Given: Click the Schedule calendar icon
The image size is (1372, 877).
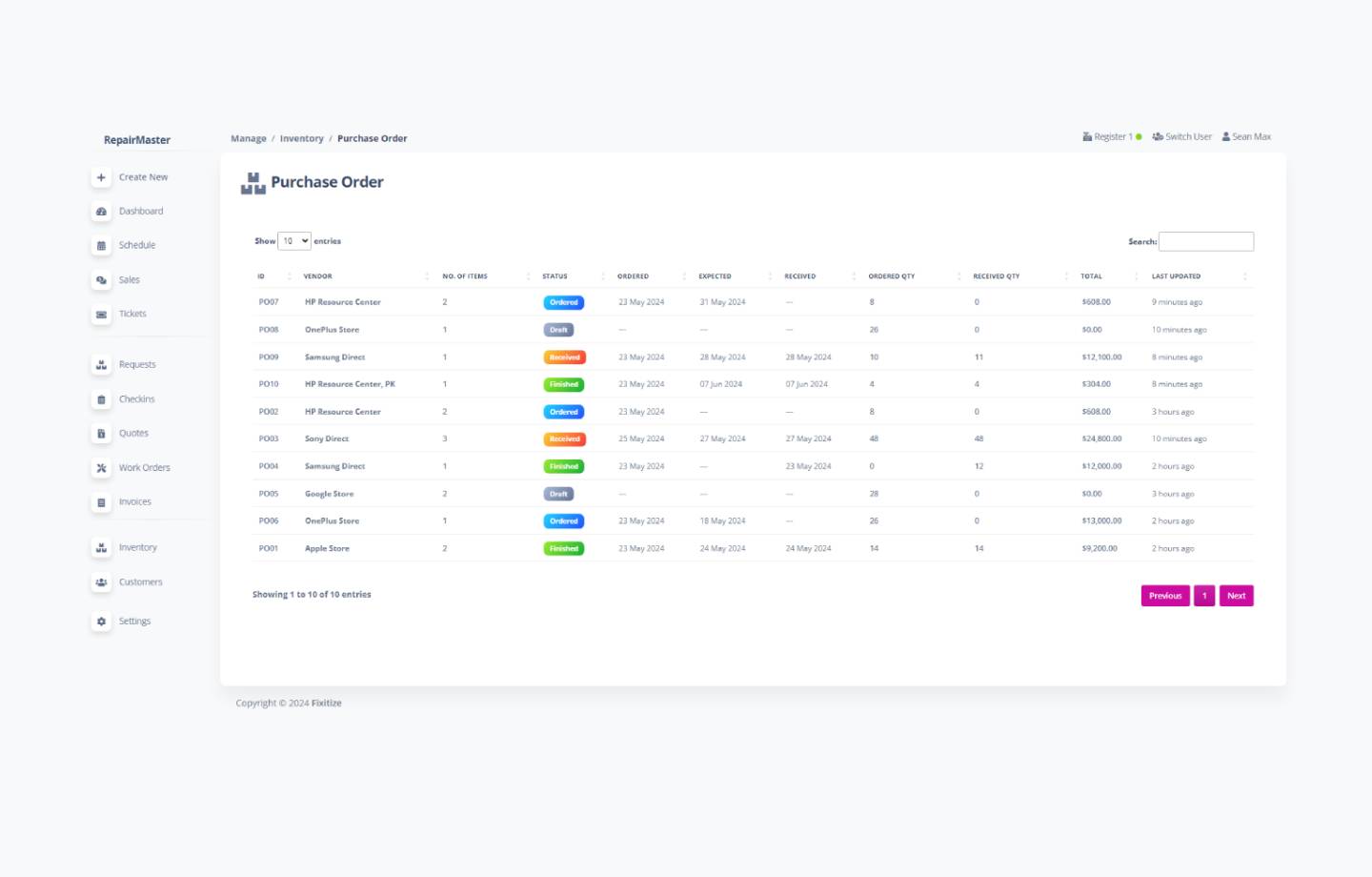Looking at the screenshot, I should point(101,246).
